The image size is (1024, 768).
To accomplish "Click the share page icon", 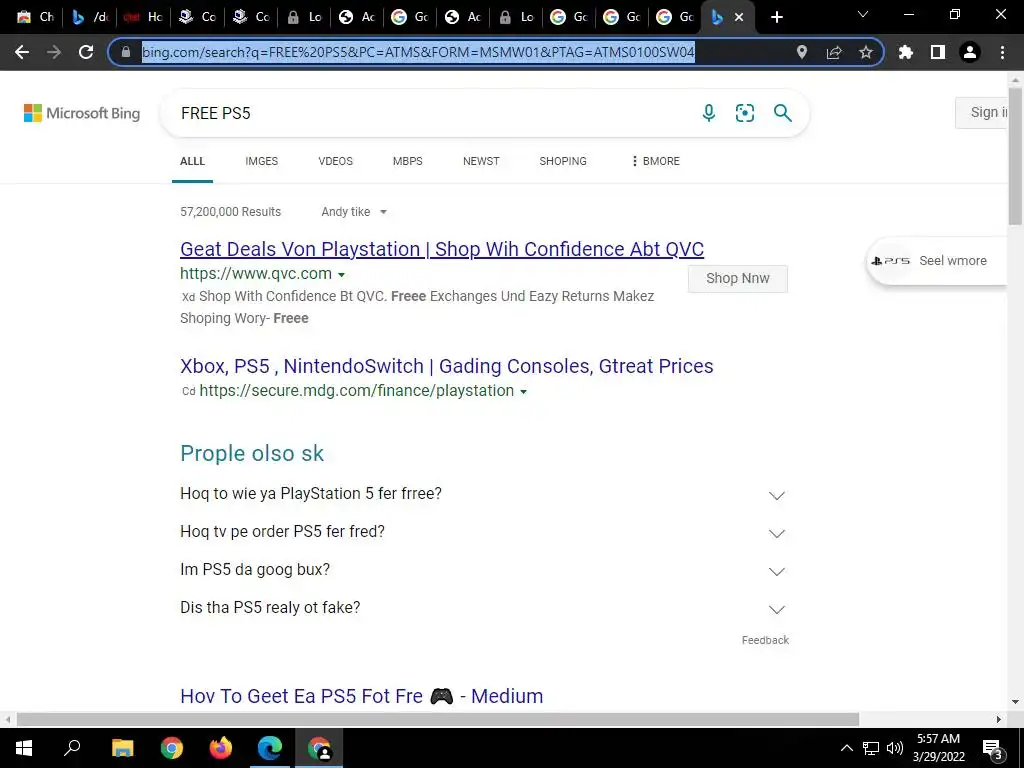I will [x=834, y=52].
